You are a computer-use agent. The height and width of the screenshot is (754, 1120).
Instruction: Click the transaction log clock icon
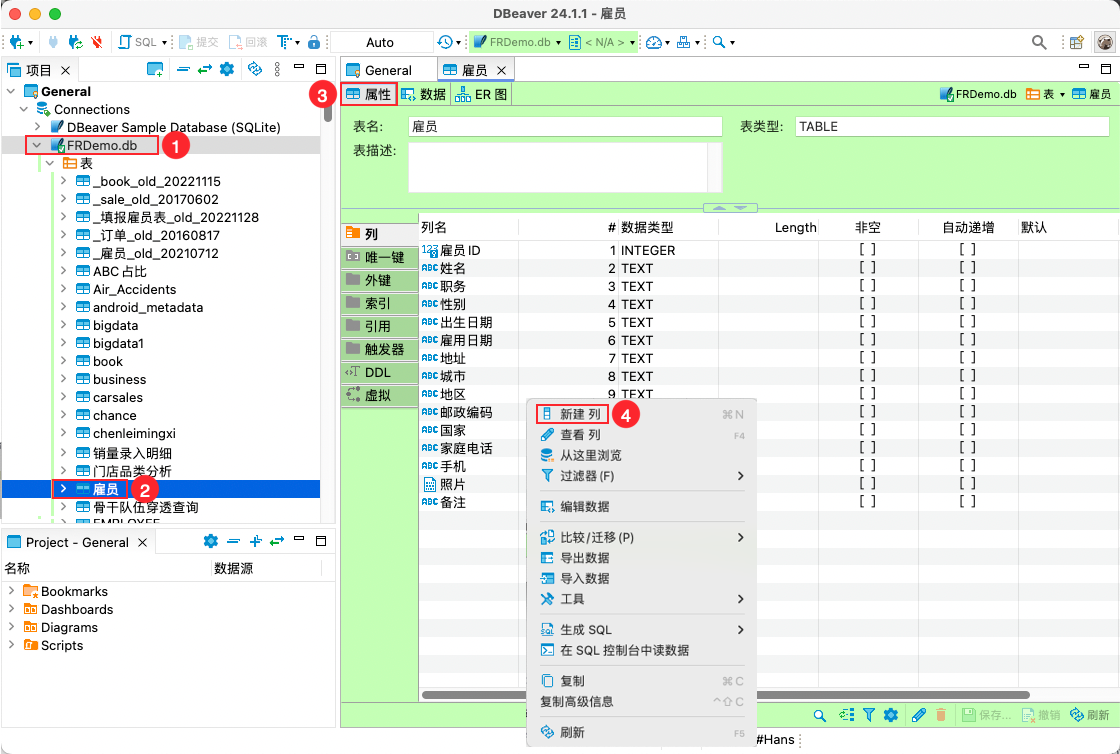(x=445, y=42)
